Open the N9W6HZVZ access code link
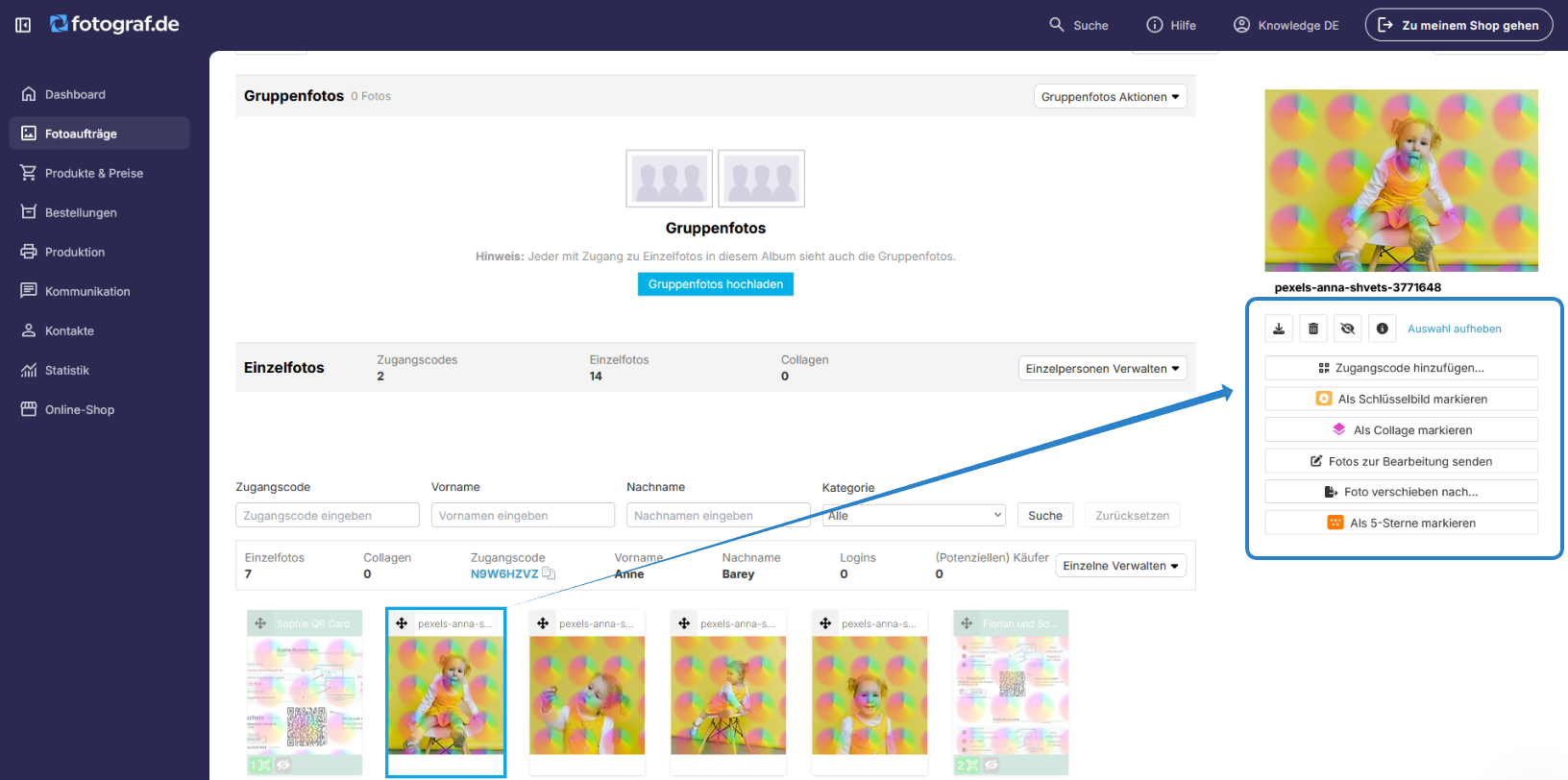Viewport: 1568px width, 780px height. (x=504, y=573)
